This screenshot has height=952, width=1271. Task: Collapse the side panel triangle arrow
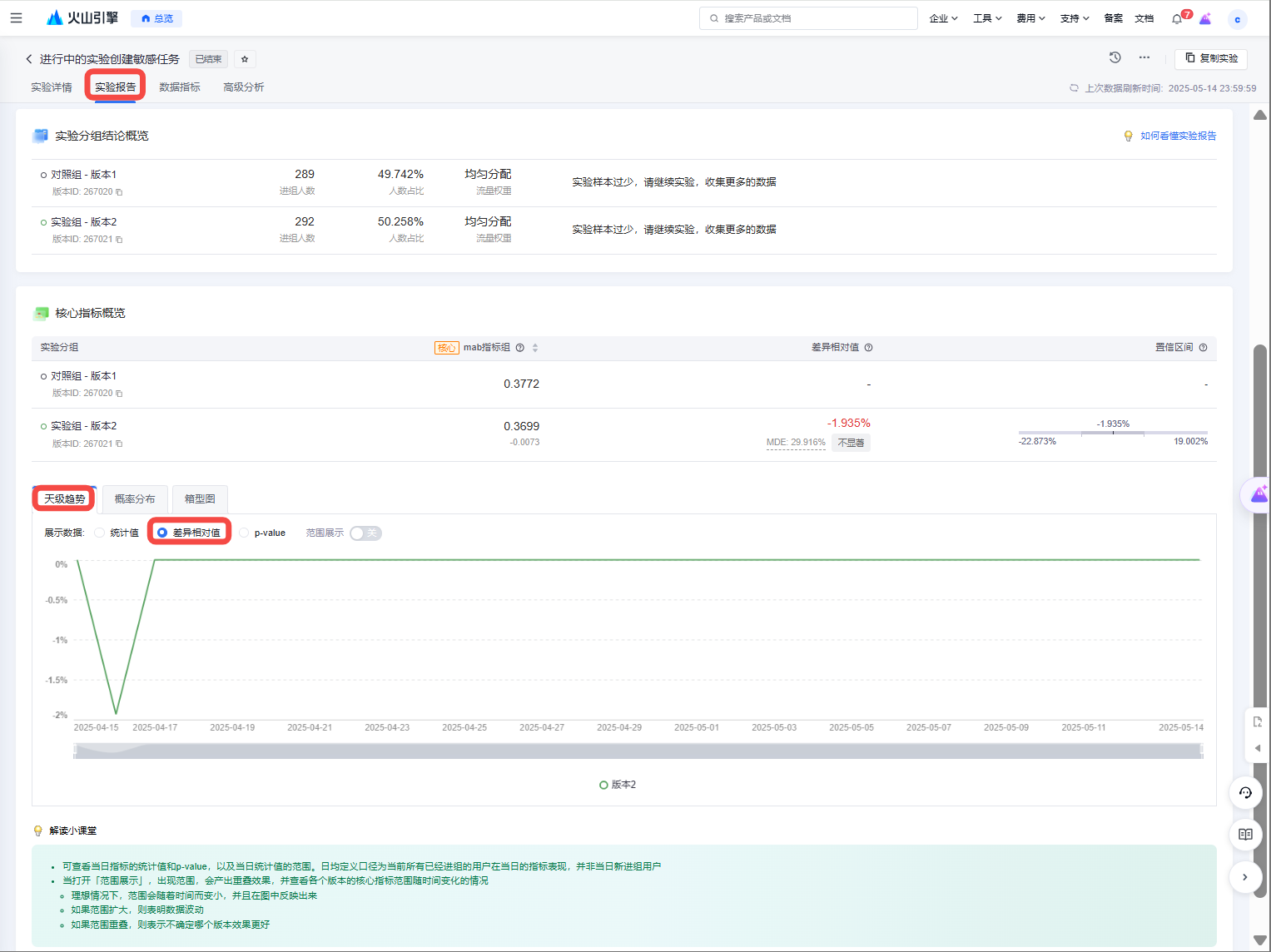click(1258, 748)
